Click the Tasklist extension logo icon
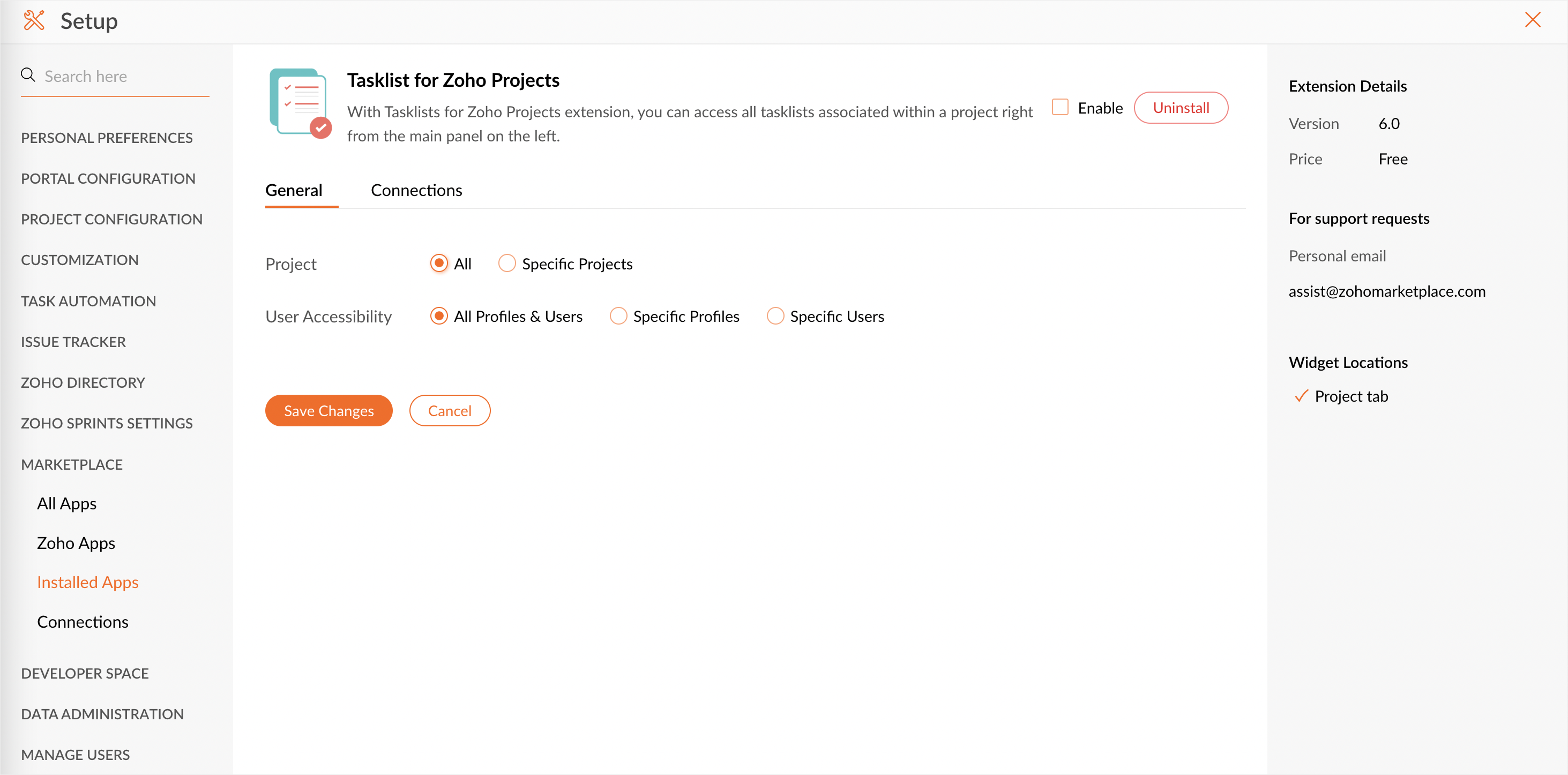Image resolution: width=1568 pixels, height=775 pixels. pos(301,103)
